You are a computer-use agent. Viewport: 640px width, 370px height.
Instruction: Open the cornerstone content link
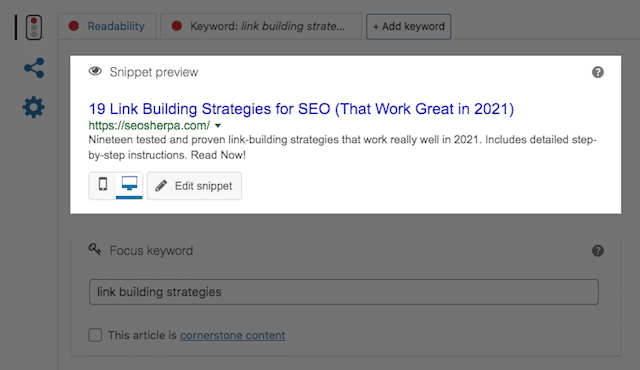[233, 335]
